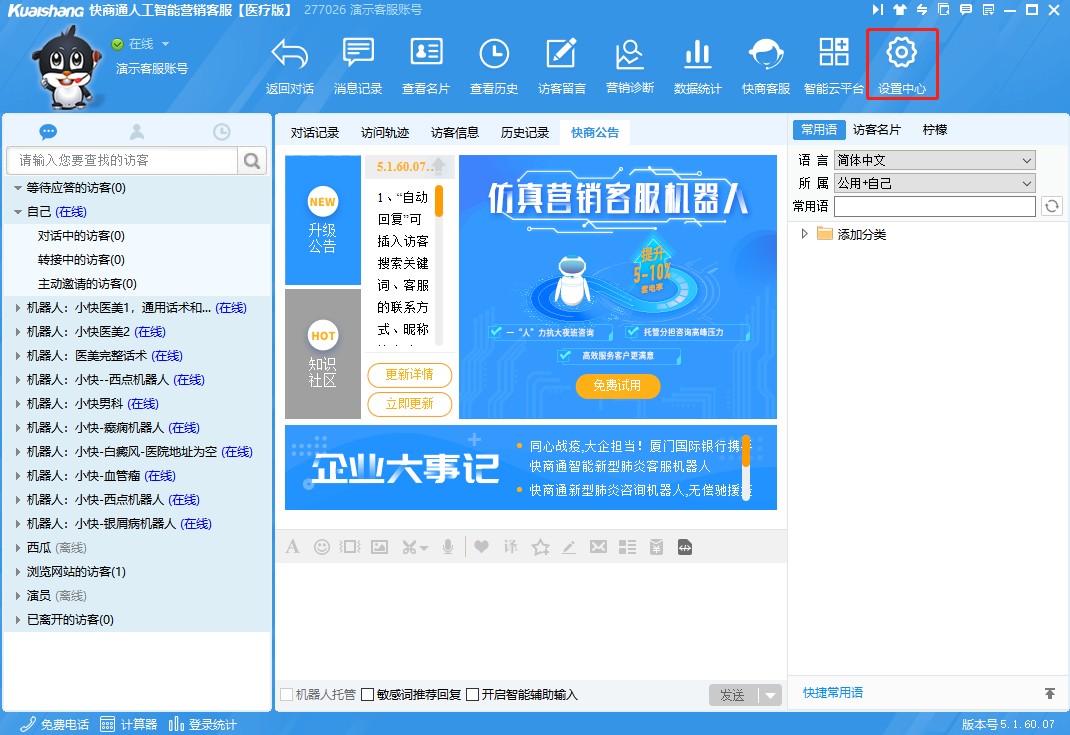Open 消息记录 message records
The height and width of the screenshot is (735, 1070).
[357, 62]
